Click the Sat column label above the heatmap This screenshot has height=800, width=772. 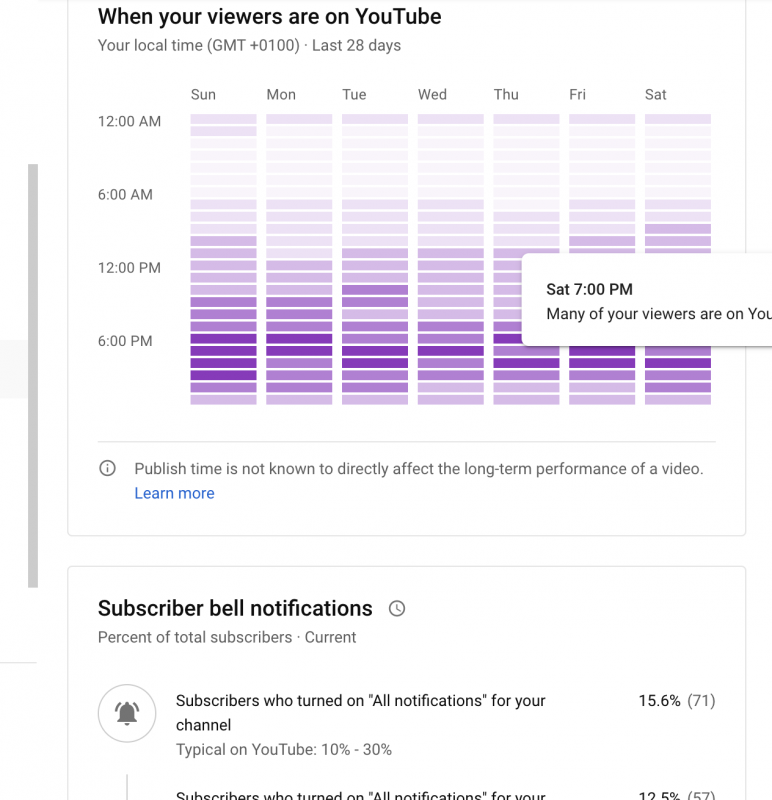tap(656, 95)
